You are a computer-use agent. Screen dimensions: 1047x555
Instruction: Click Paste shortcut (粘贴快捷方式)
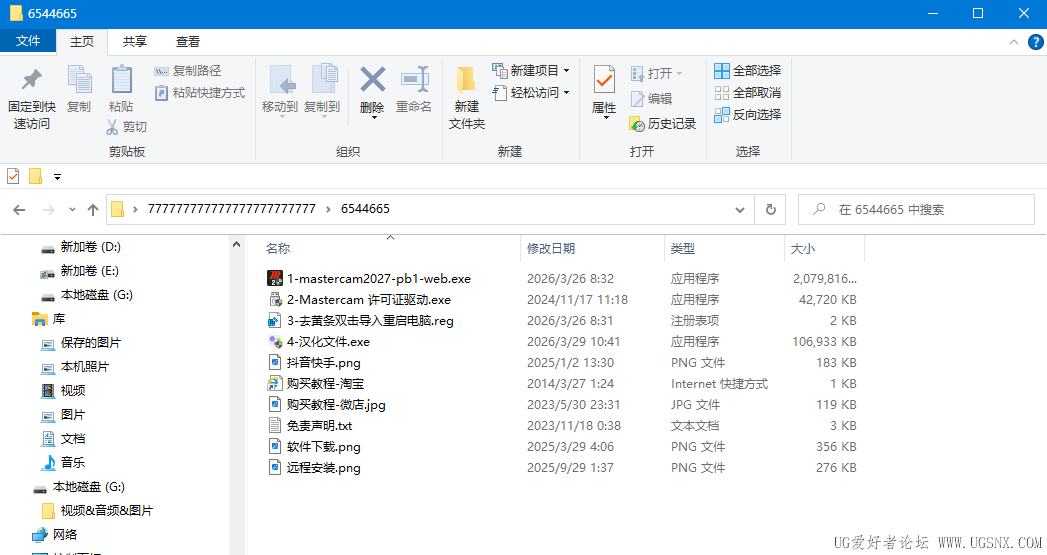pos(200,93)
